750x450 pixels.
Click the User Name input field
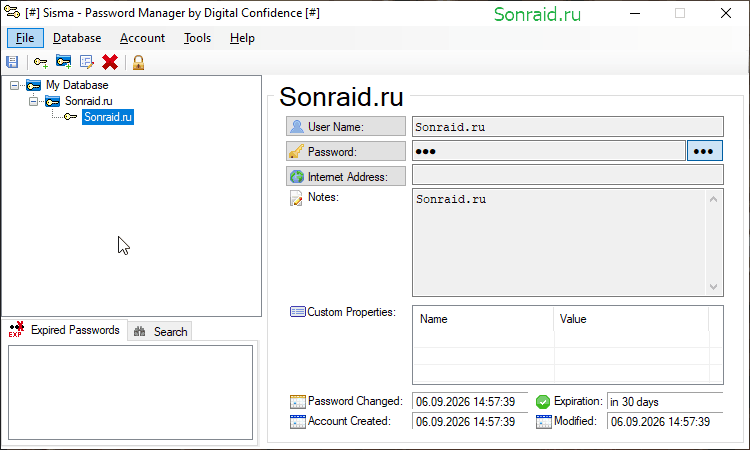click(x=568, y=127)
